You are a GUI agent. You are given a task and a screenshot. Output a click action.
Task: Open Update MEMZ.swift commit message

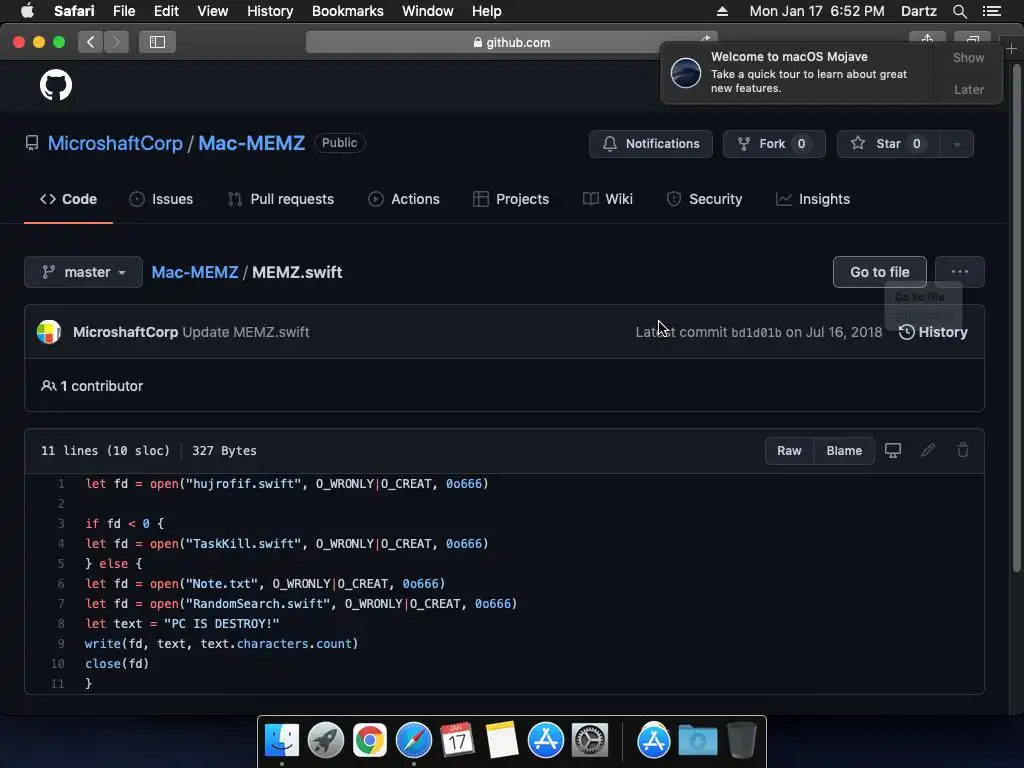point(246,332)
